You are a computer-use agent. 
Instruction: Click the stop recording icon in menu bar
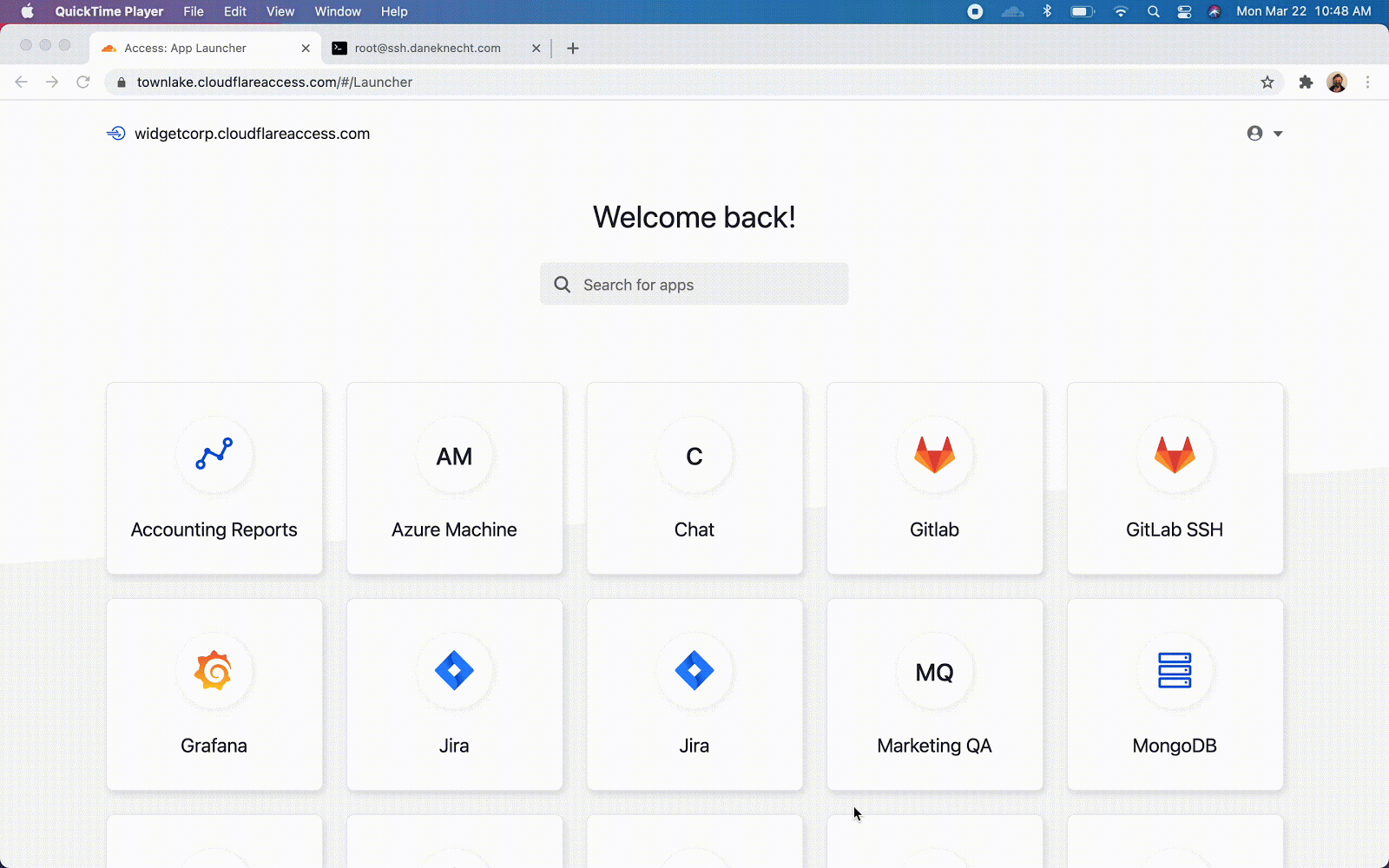[975, 11]
